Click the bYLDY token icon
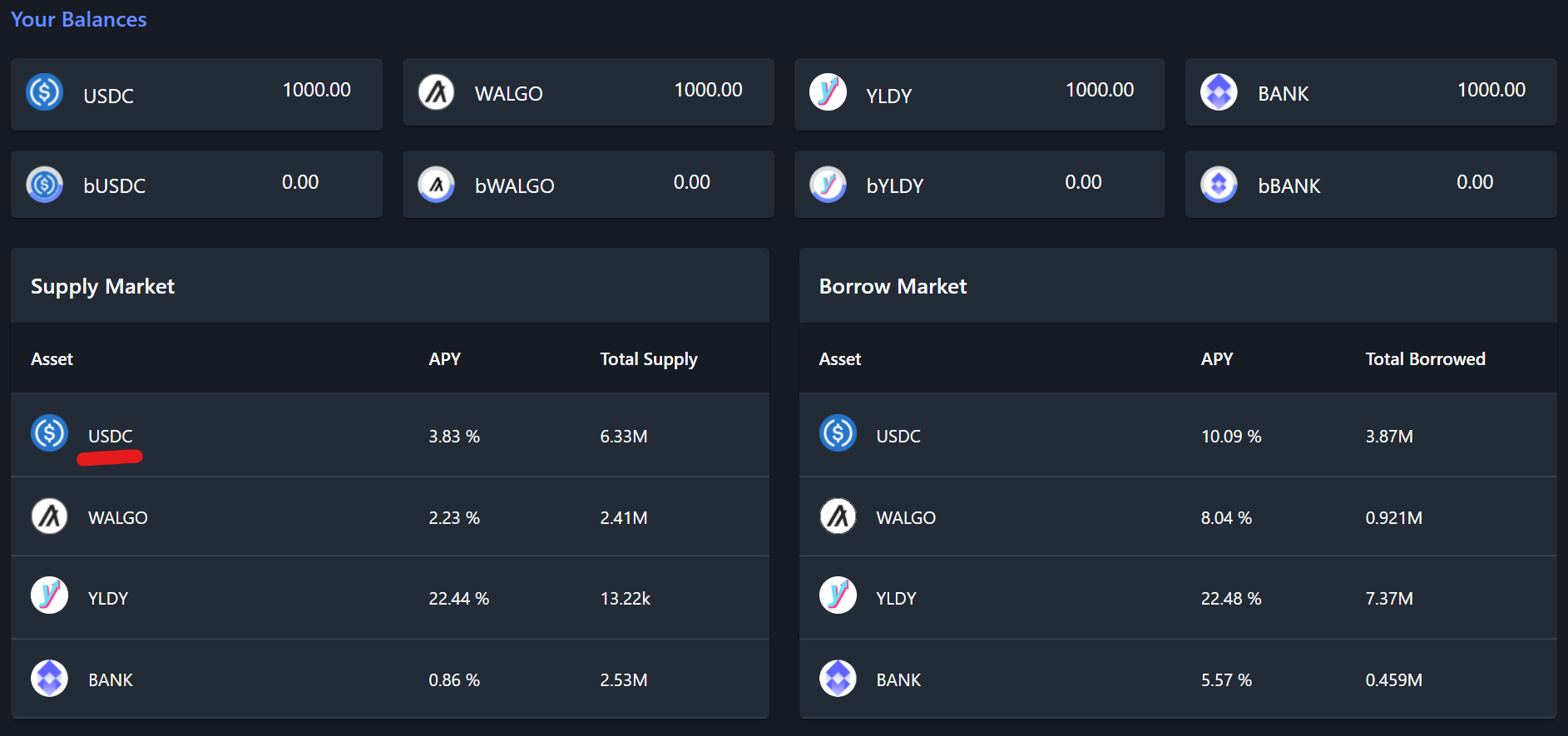Screen dimensions: 1568x736 tap(828, 185)
